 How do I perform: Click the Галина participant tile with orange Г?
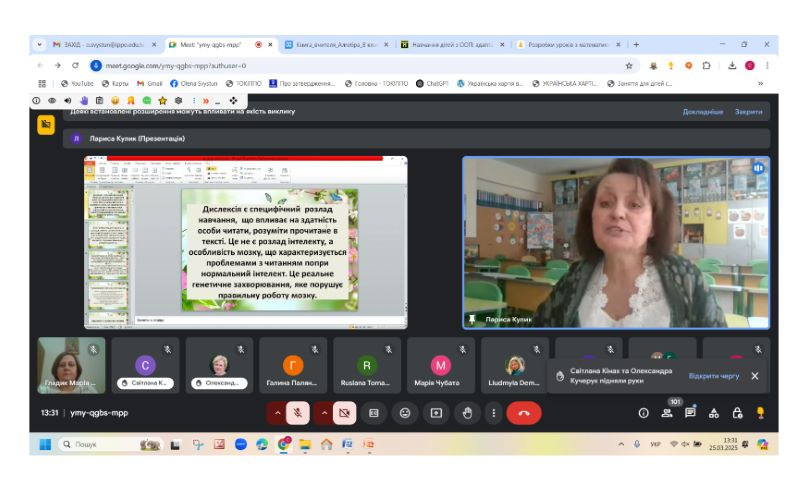point(293,365)
